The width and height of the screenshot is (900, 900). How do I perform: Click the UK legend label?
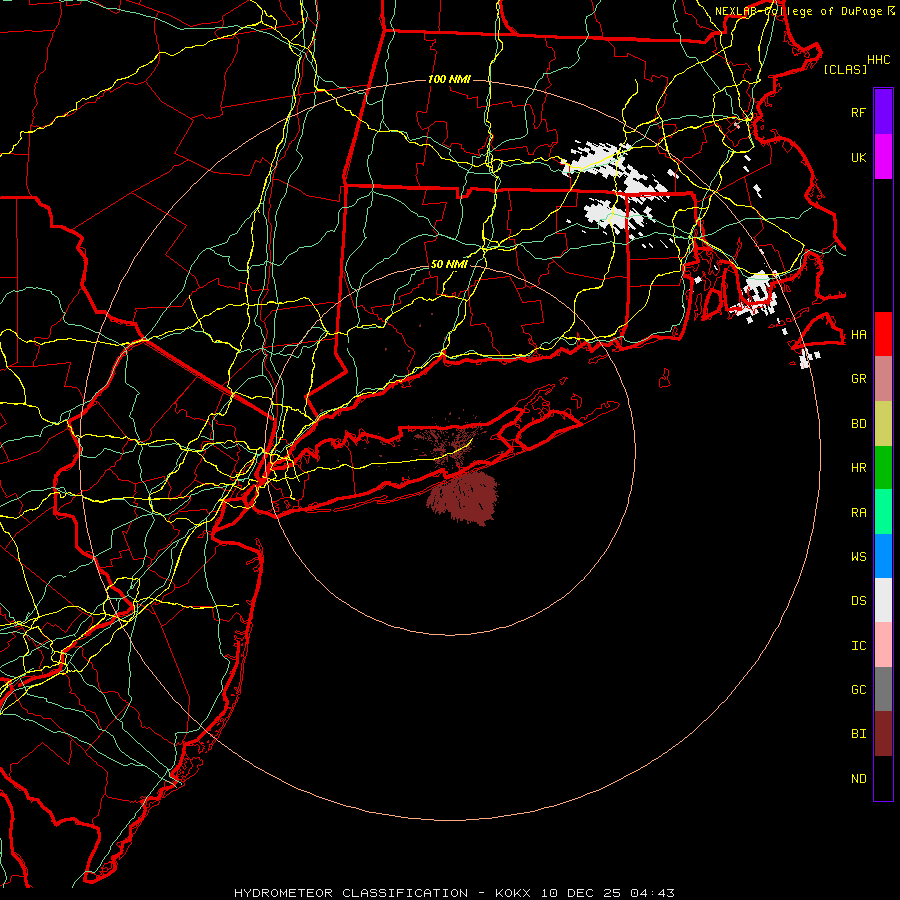[858, 157]
